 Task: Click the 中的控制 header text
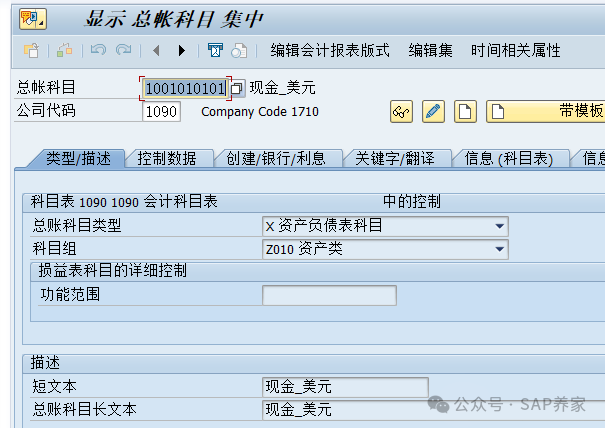pyautogui.click(x=412, y=202)
